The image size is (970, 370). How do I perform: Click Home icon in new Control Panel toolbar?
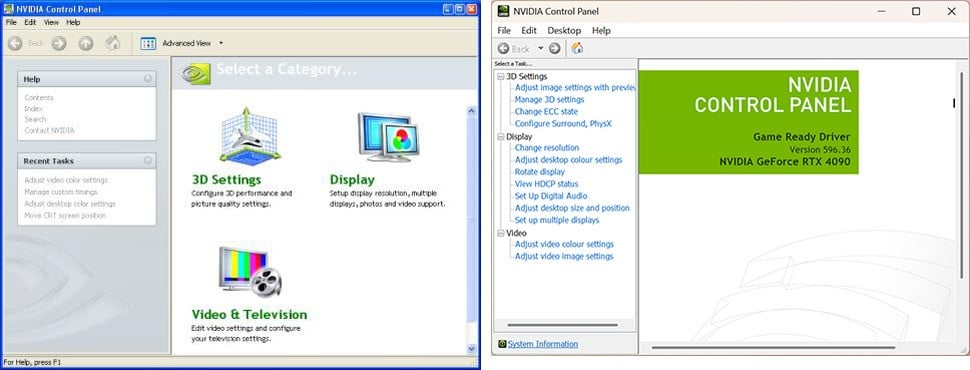click(577, 48)
